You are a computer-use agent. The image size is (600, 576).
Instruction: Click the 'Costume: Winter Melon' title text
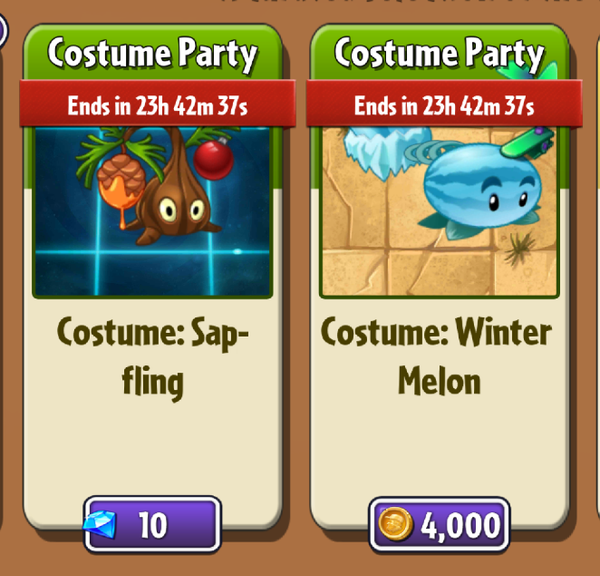[436, 354]
